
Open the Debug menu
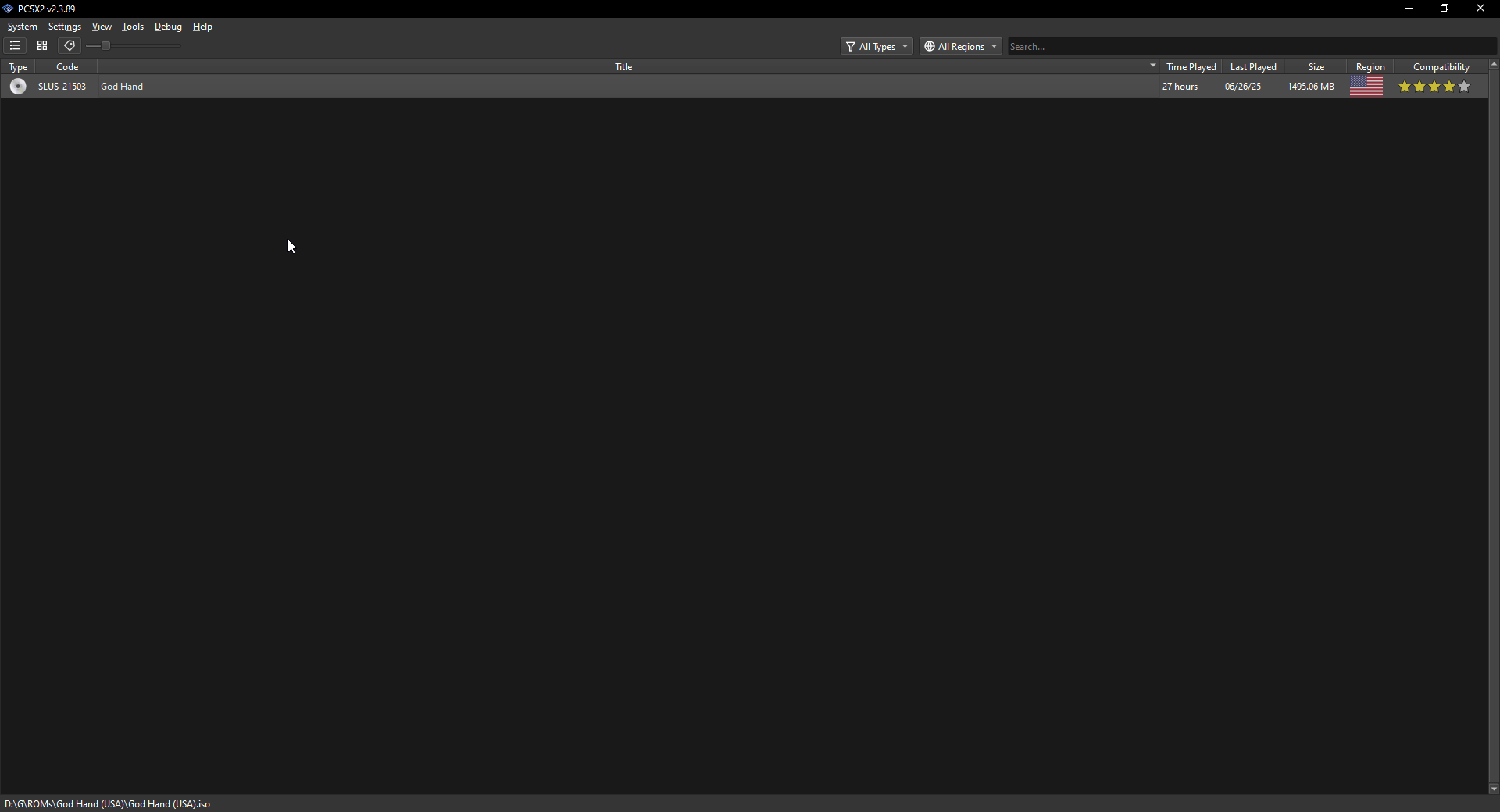[x=168, y=27]
